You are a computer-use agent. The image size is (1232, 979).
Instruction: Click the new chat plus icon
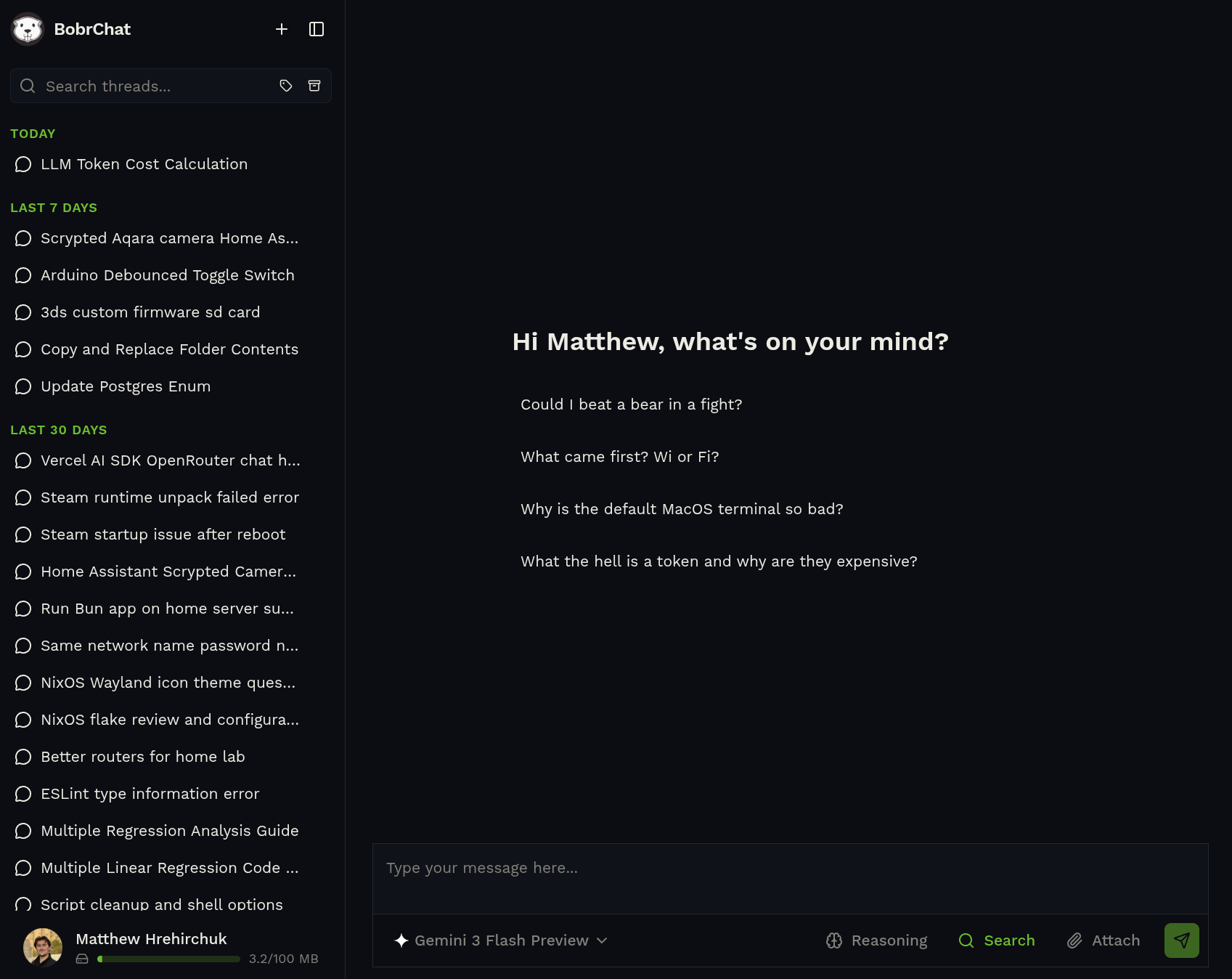[282, 29]
